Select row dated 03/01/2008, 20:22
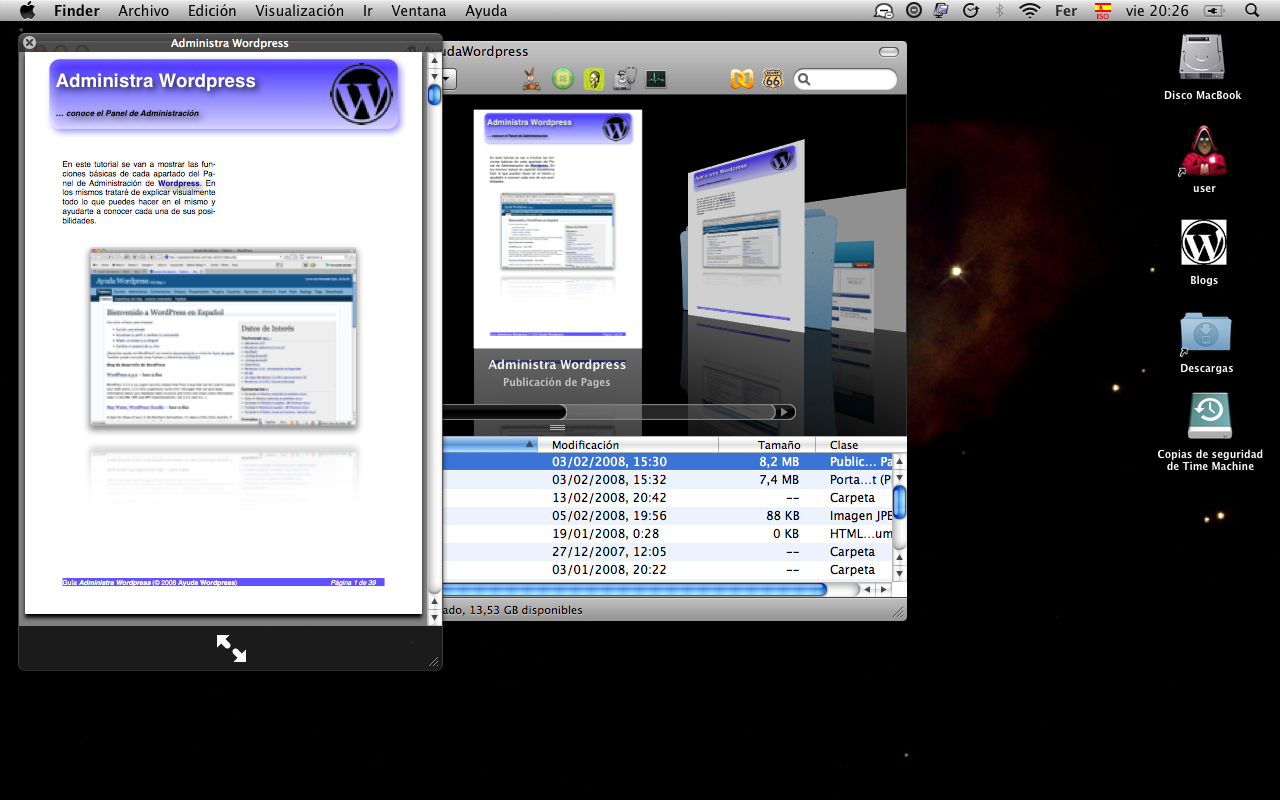Image resolution: width=1280 pixels, height=800 pixels. [667, 570]
